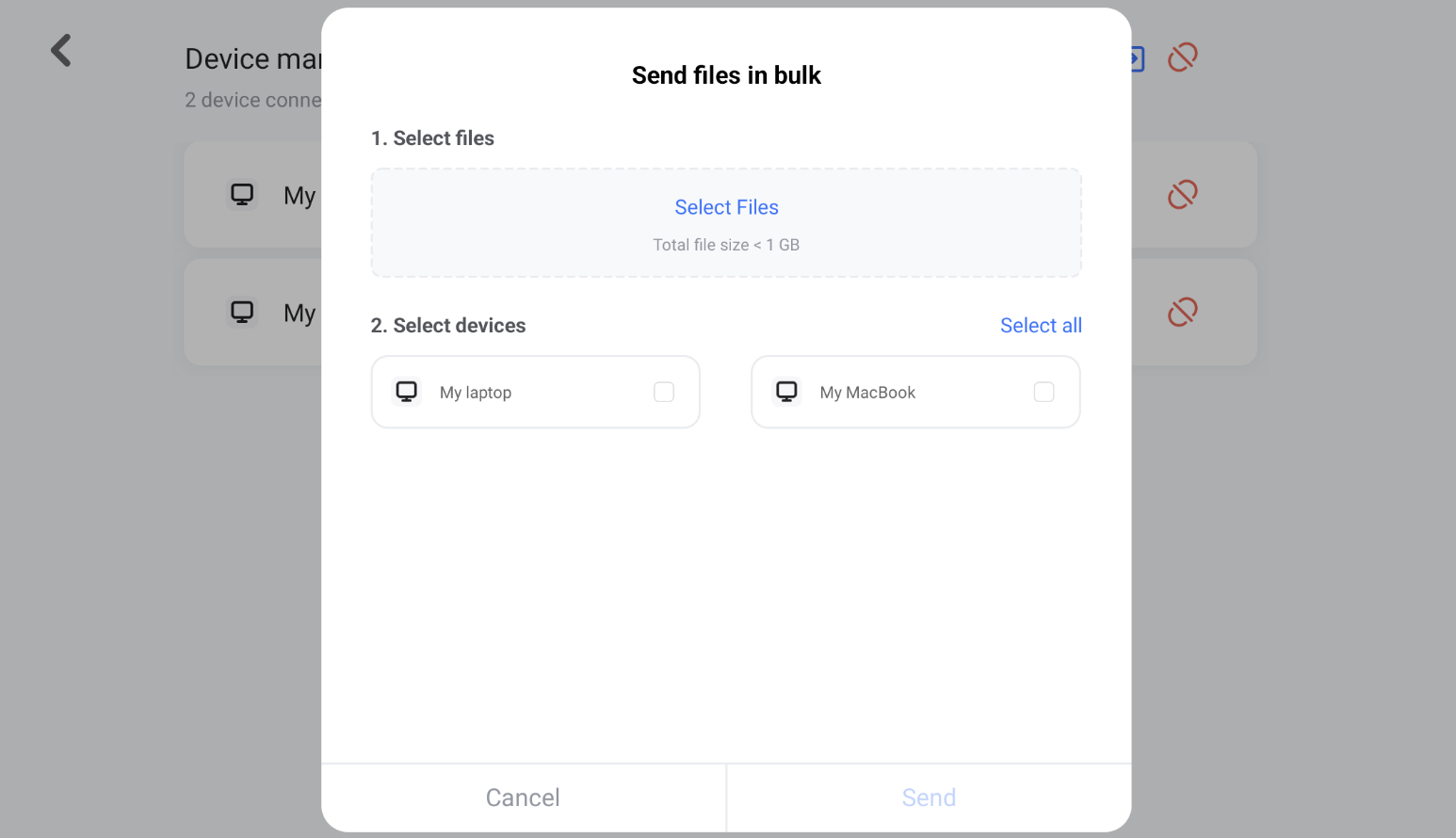This screenshot has height=838, width=1456.
Task: Click the red disconnect-all icon in header
Action: coord(1182,57)
